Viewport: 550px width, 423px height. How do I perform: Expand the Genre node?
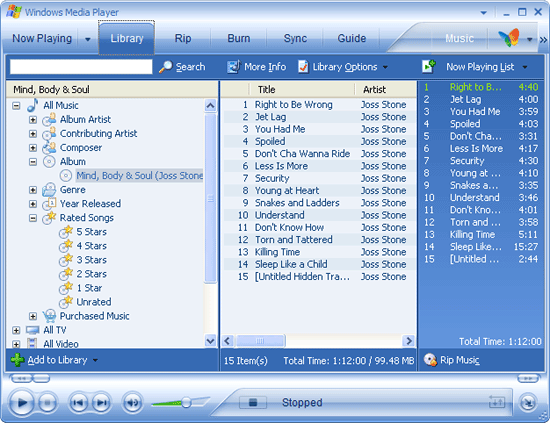pos(33,190)
